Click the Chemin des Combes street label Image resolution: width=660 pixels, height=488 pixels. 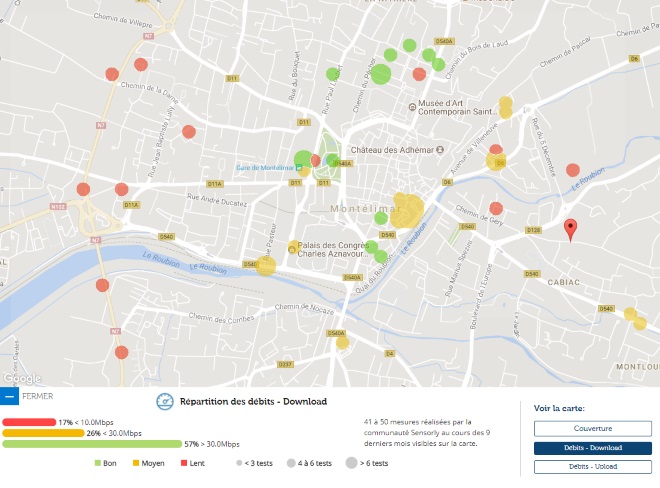coord(221,318)
